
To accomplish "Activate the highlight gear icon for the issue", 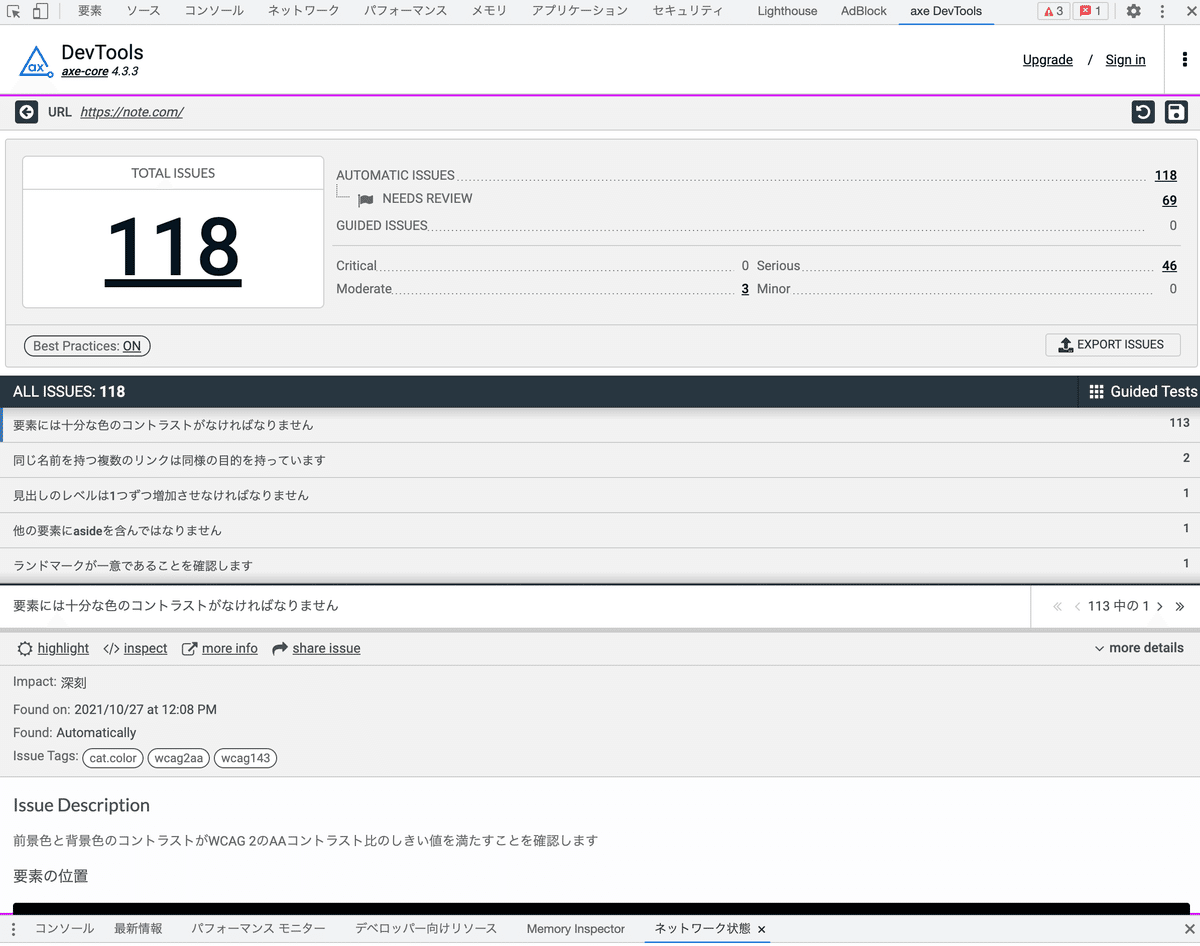I will point(25,648).
